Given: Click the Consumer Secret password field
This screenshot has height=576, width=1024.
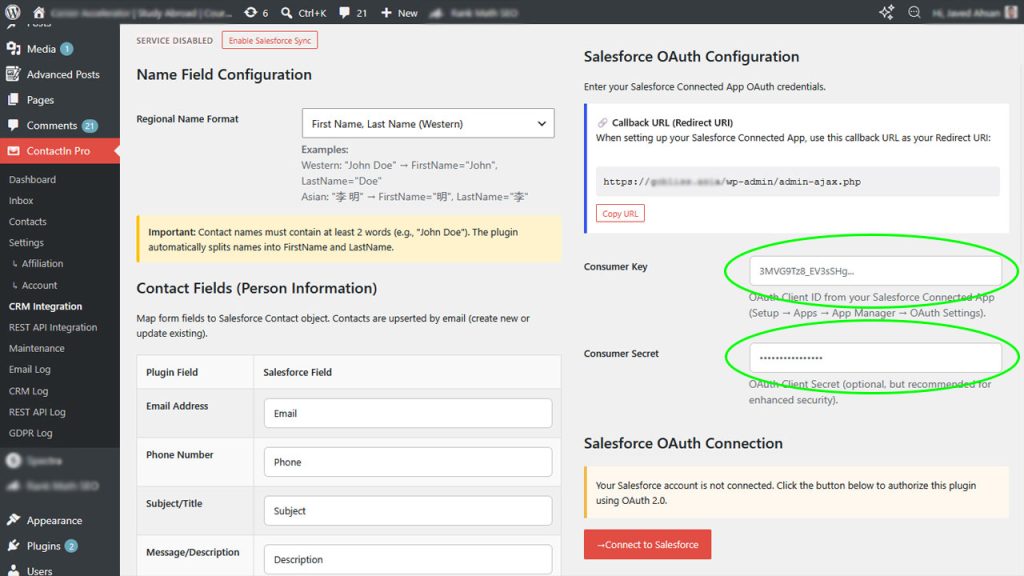Looking at the screenshot, I should pos(875,358).
